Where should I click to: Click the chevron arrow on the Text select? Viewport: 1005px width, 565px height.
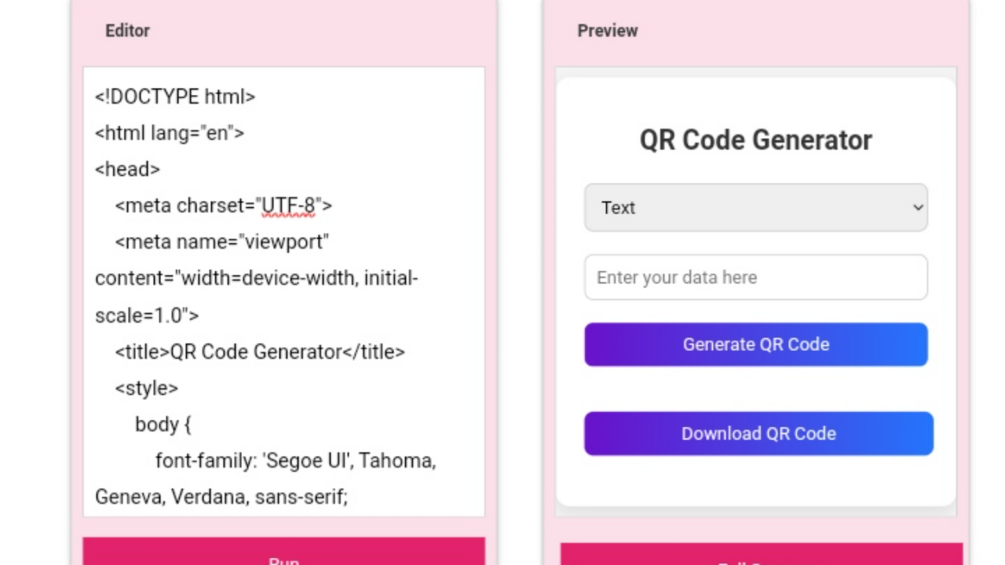(918, 208)
